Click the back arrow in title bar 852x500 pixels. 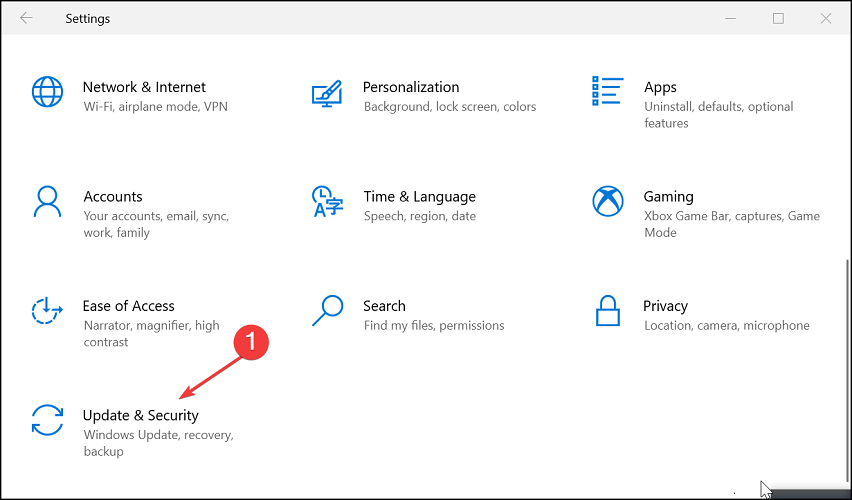[26, 18]
